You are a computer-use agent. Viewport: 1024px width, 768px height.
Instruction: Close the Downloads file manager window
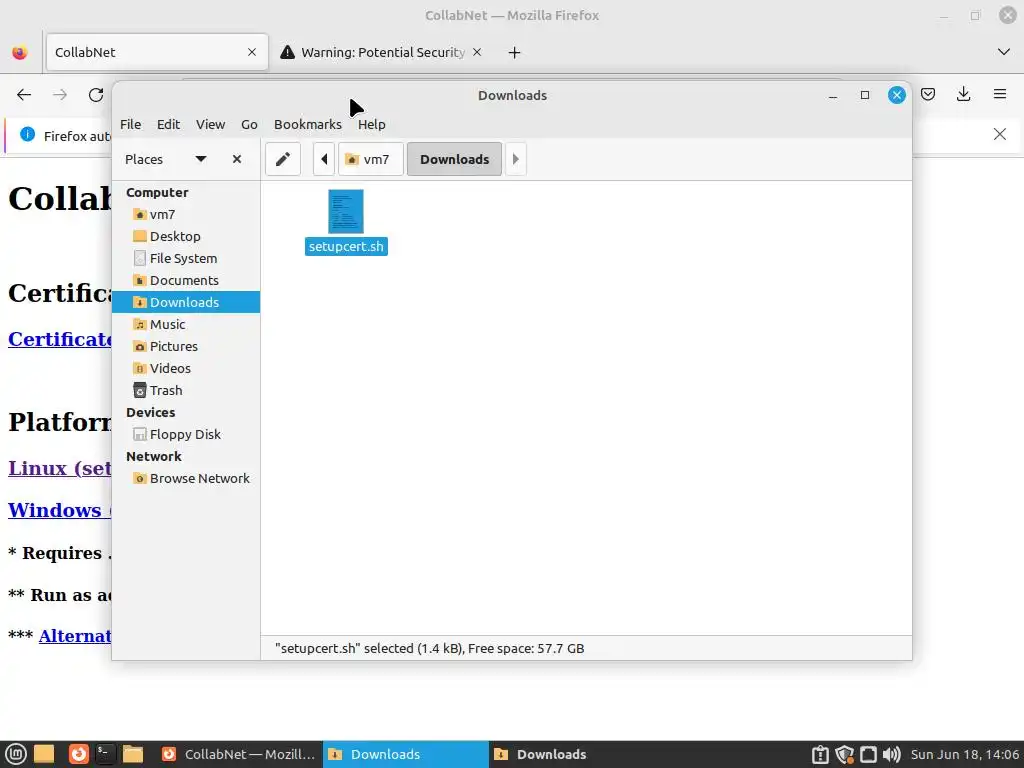(x=897, y=95)
